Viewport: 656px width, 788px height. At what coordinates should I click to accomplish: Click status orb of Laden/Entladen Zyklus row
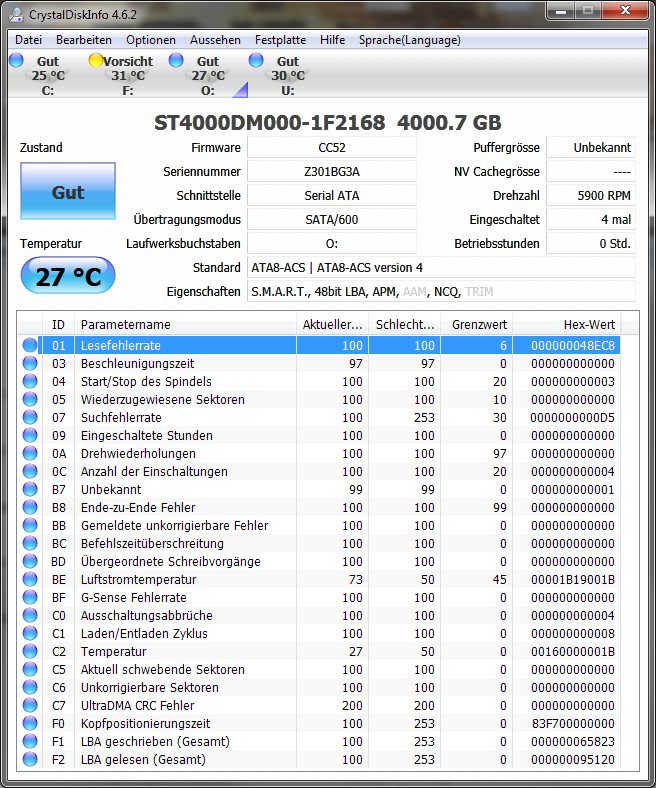tap(30, 634)
